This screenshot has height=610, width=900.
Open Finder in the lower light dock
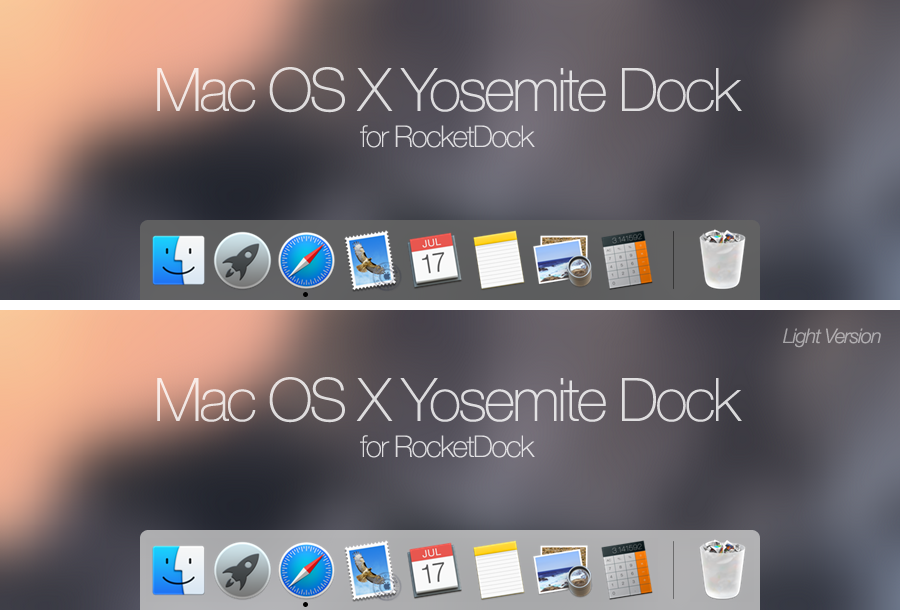point(179,570)
